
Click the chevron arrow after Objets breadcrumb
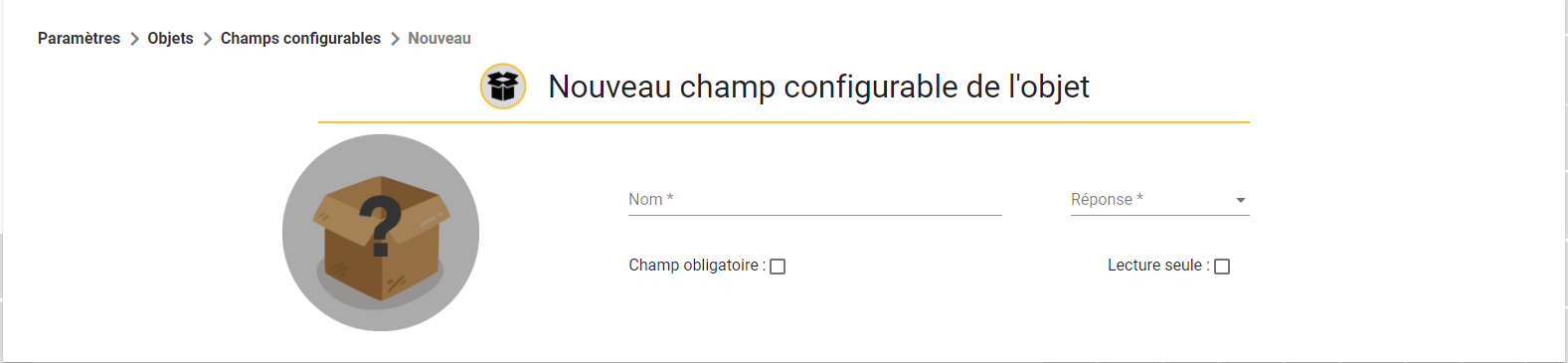(x=208, y=39)
